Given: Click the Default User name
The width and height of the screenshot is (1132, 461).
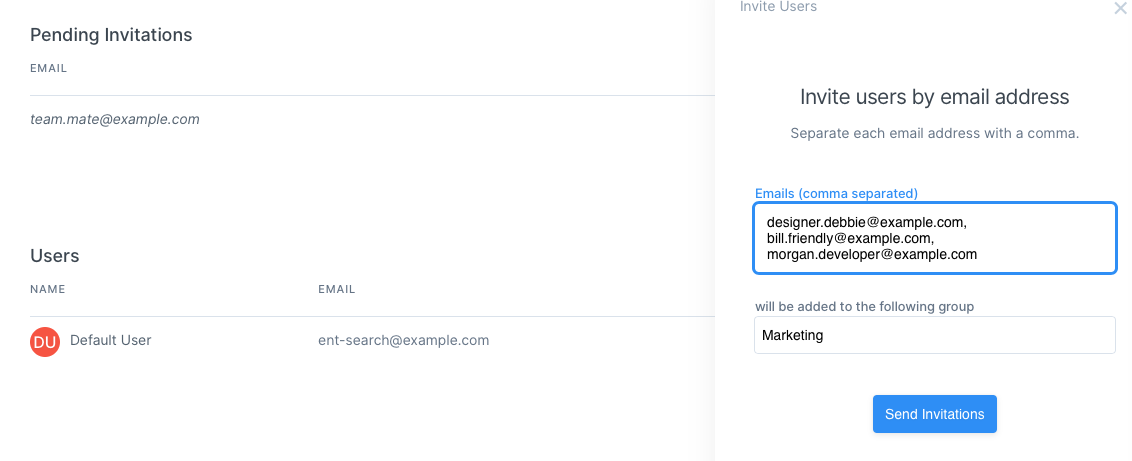Looking at the screenshot, I should (110, 340).
